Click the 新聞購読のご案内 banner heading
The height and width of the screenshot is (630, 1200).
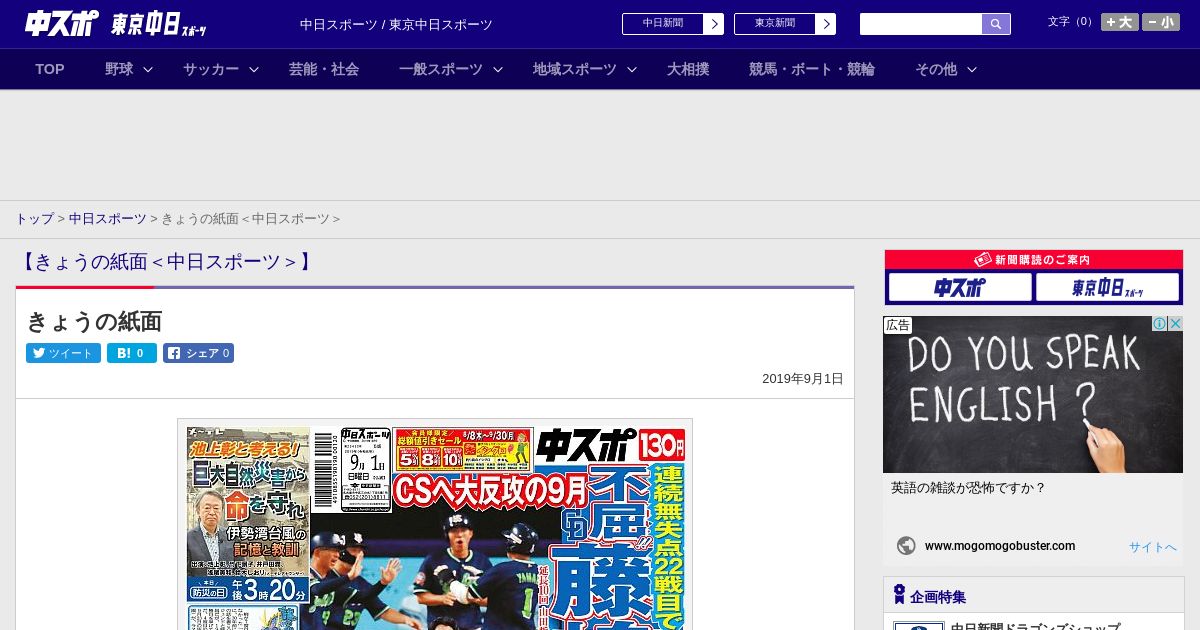tap(1034, 260)
